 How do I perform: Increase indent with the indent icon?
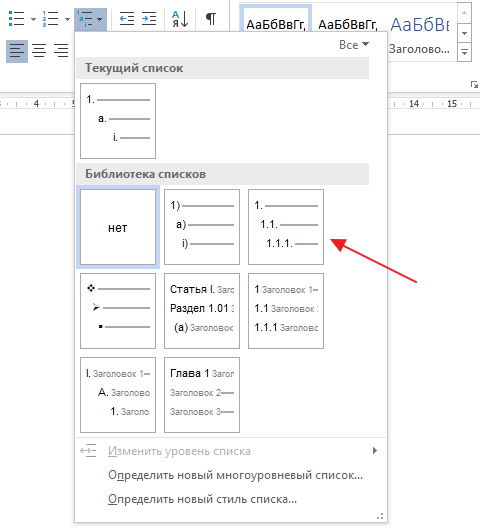click(x=149, y=19)
